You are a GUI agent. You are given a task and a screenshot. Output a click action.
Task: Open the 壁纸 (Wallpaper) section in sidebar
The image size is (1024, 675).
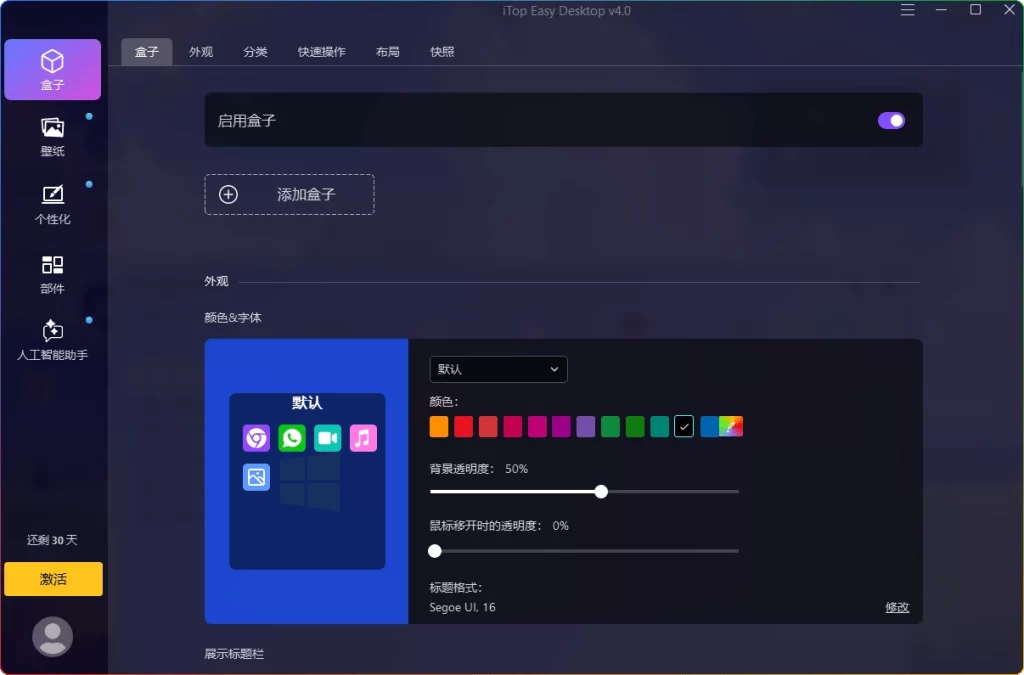coord(52,135)
